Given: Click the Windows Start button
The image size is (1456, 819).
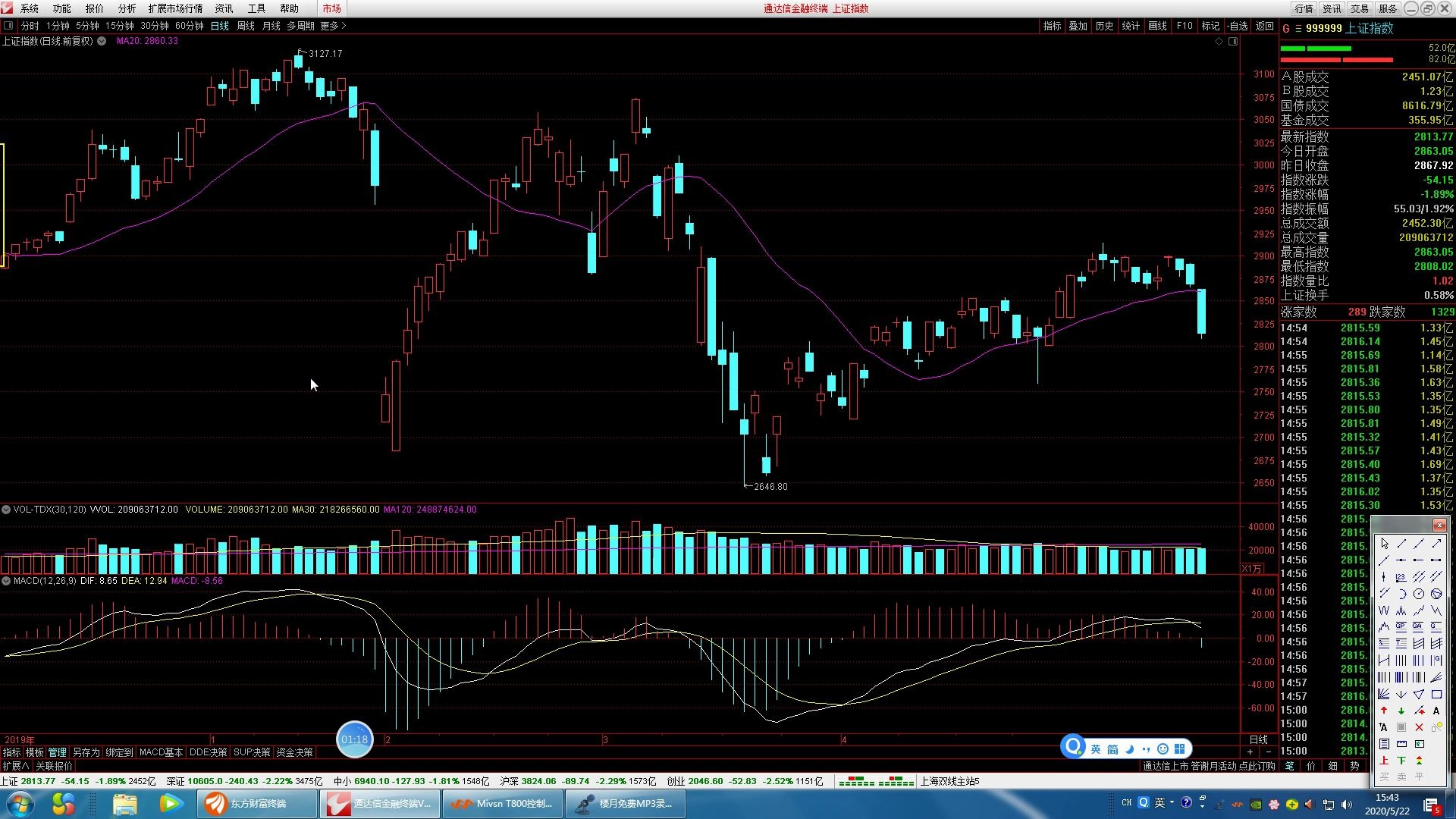Looking at the screenshot, I should pyautogui.click(x=20, y=803).
